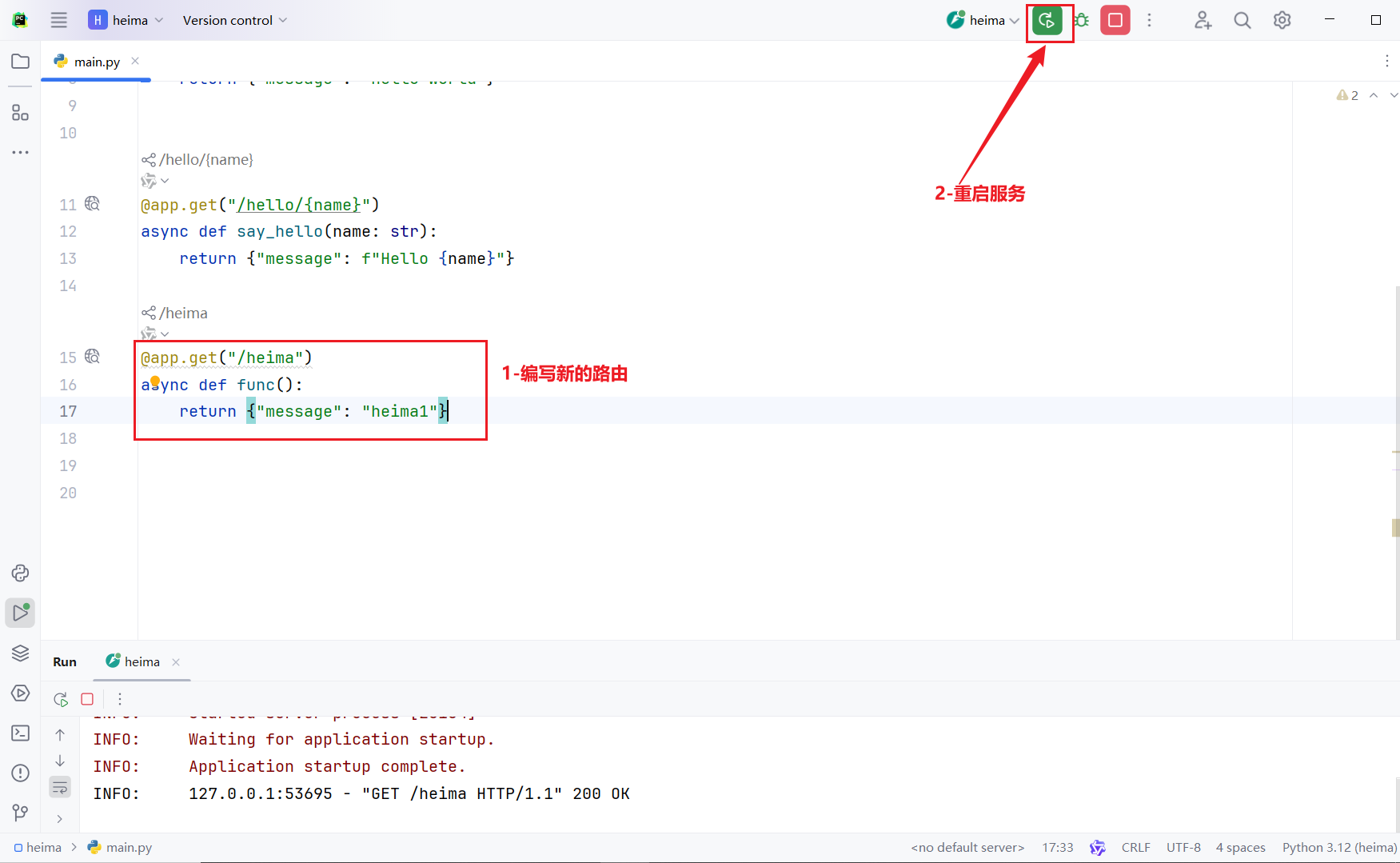The height and width of the screenshot is (863, 1400).
Task: Expand the heima run configuration selector
Action: (x=983, y=21)
